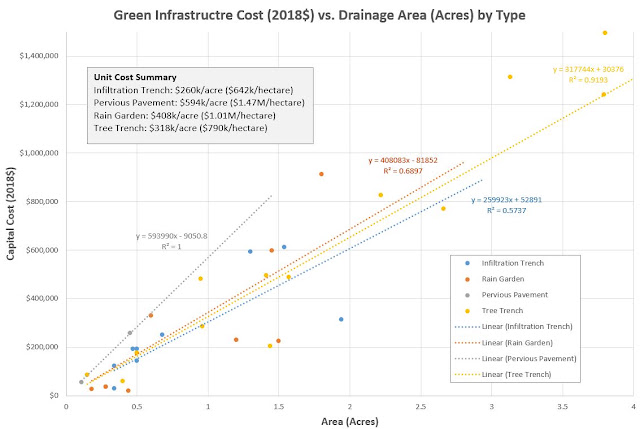Click the 'Capital Cost (2018$)' vertical axis title
This screenshot has height=429, width=640.
click(11, 213)
